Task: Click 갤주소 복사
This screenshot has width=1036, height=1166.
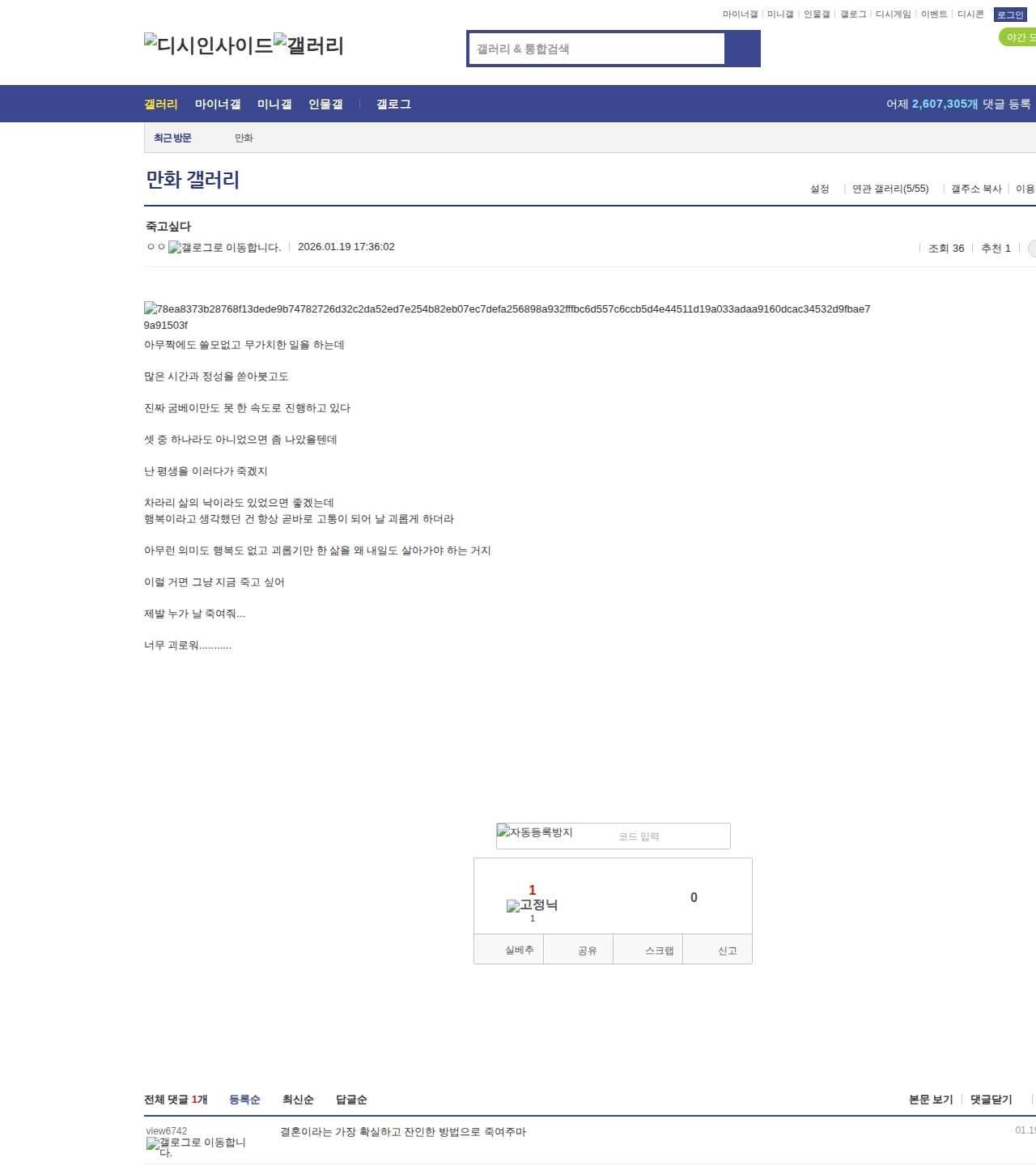Action: 976,189
